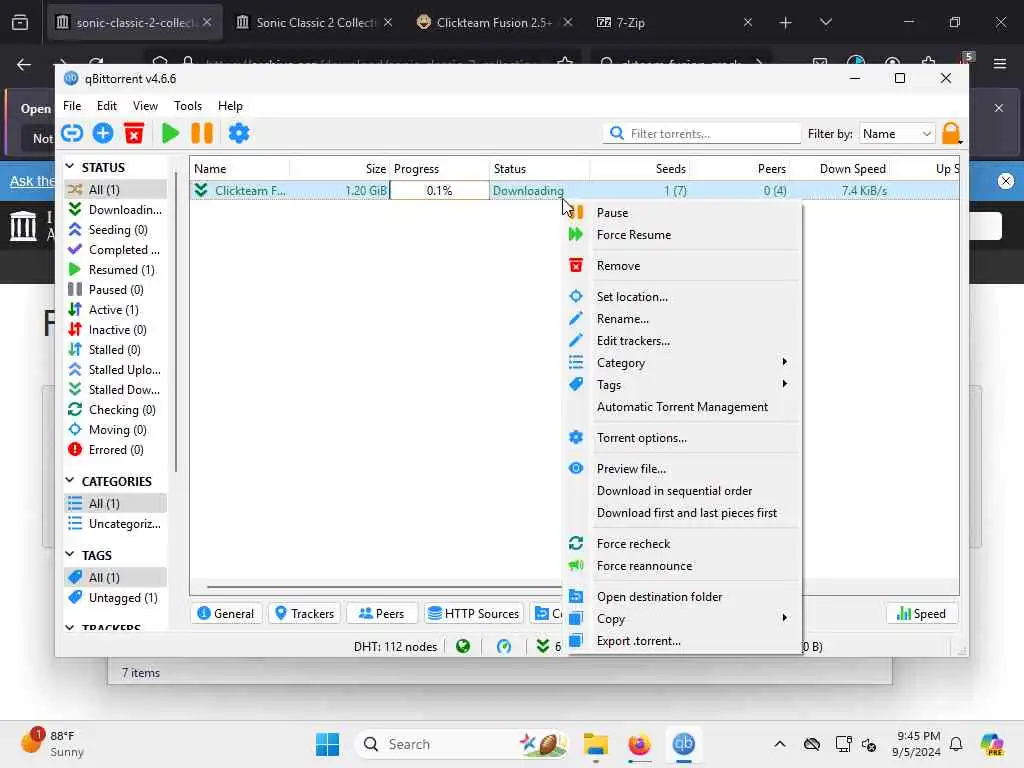
Task: Expand the Copy submenu in context menu
Action: [x=683, y=618]
